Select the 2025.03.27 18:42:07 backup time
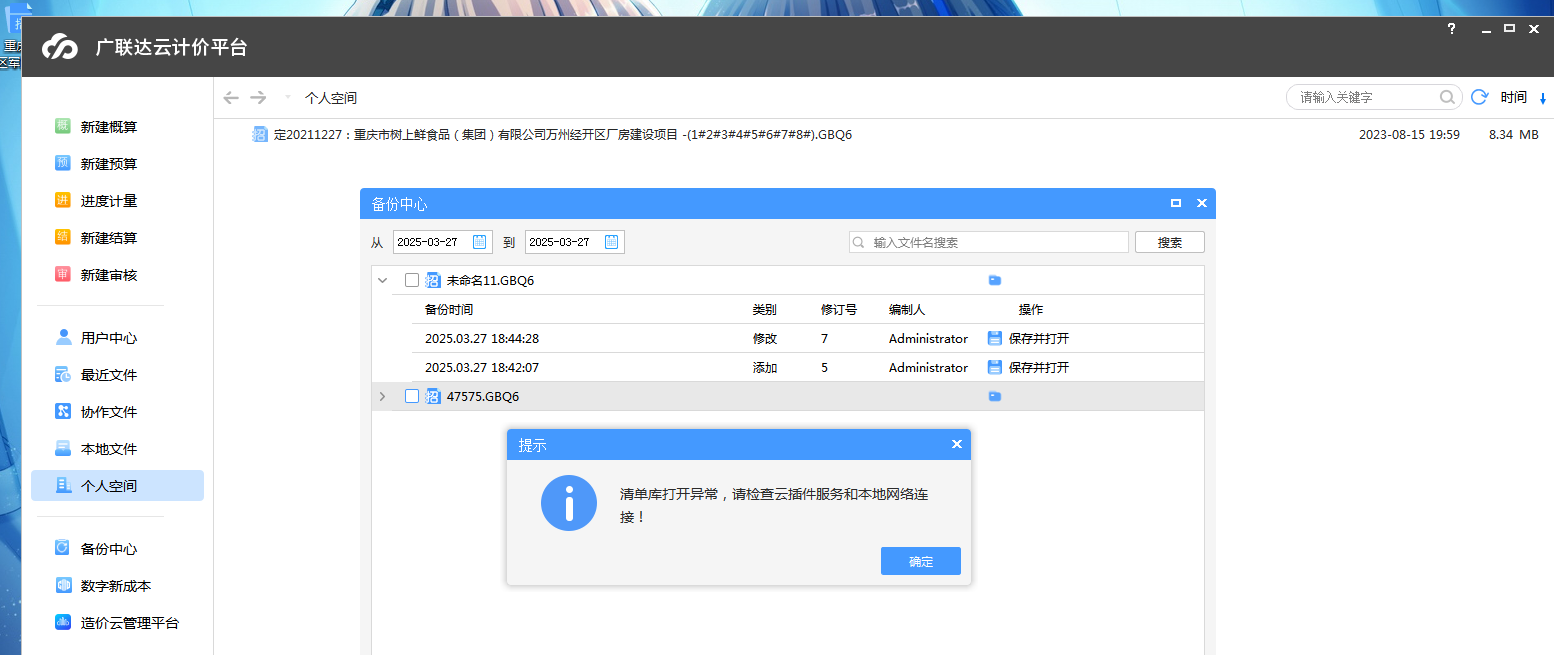 [x=482, y=367]
